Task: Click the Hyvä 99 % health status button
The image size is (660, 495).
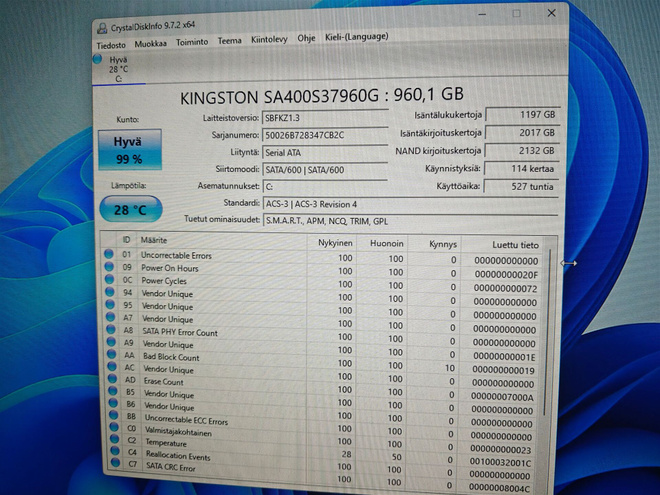Action: point(130,149)
